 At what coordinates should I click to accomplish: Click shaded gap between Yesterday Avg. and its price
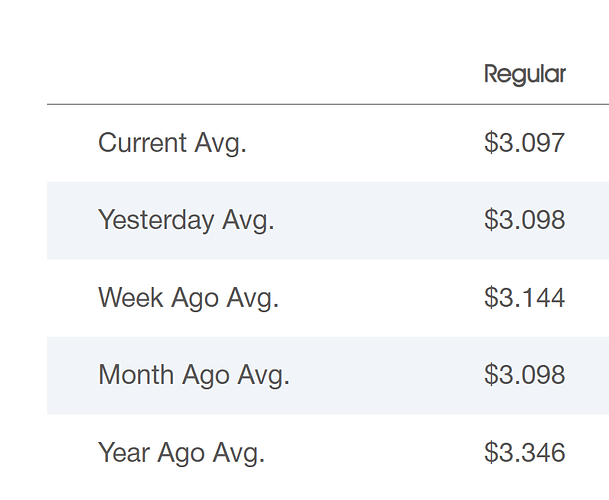point(379,220)
